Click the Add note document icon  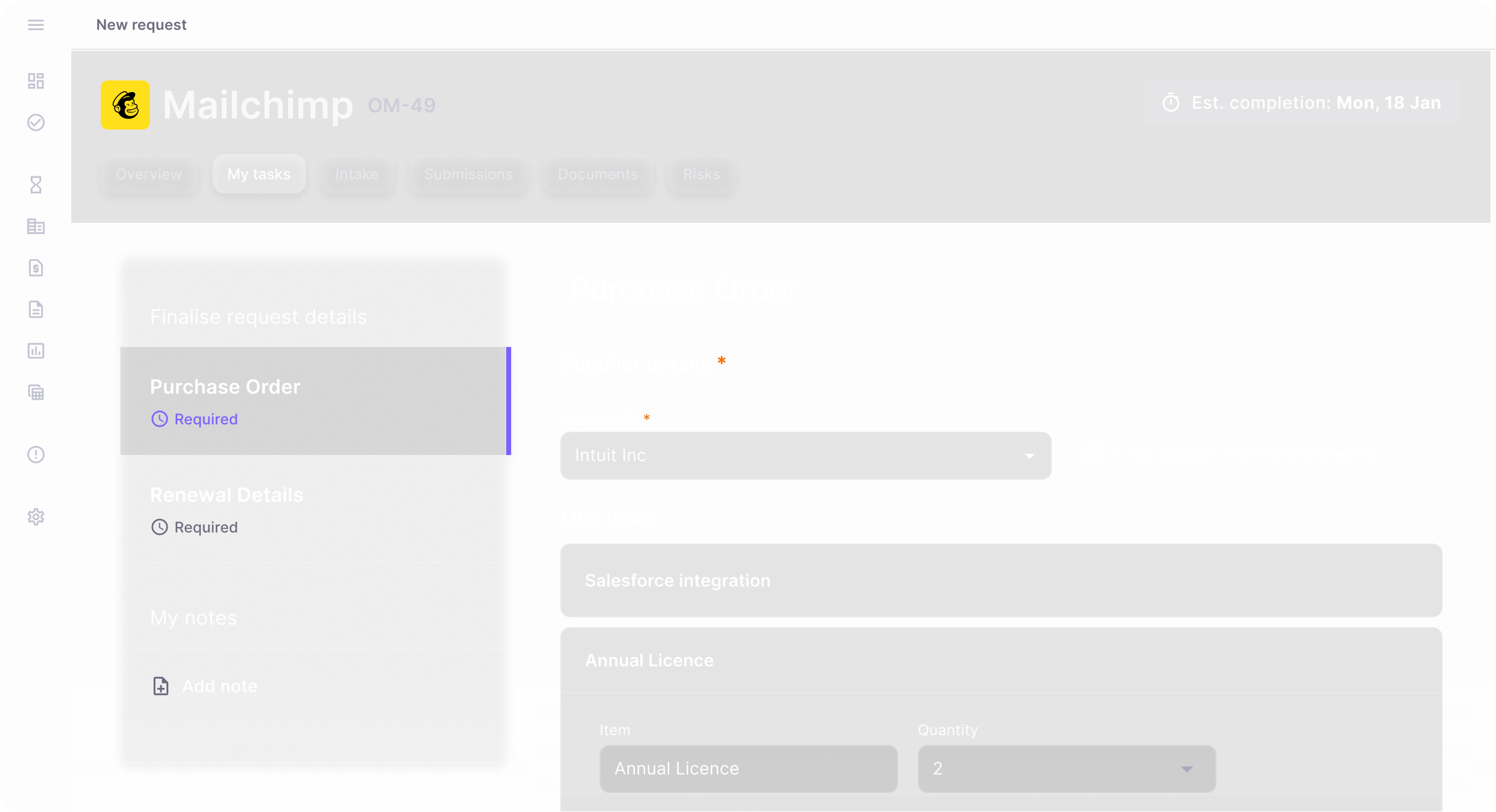pos(161,686)
